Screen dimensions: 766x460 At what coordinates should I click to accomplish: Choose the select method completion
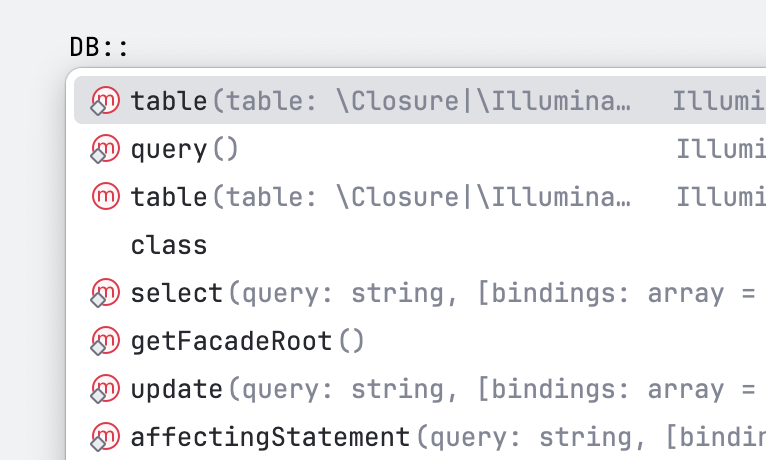coord(420,293)
